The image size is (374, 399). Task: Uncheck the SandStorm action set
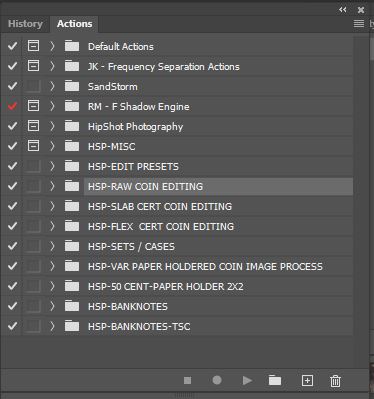(x=12, y=86)
